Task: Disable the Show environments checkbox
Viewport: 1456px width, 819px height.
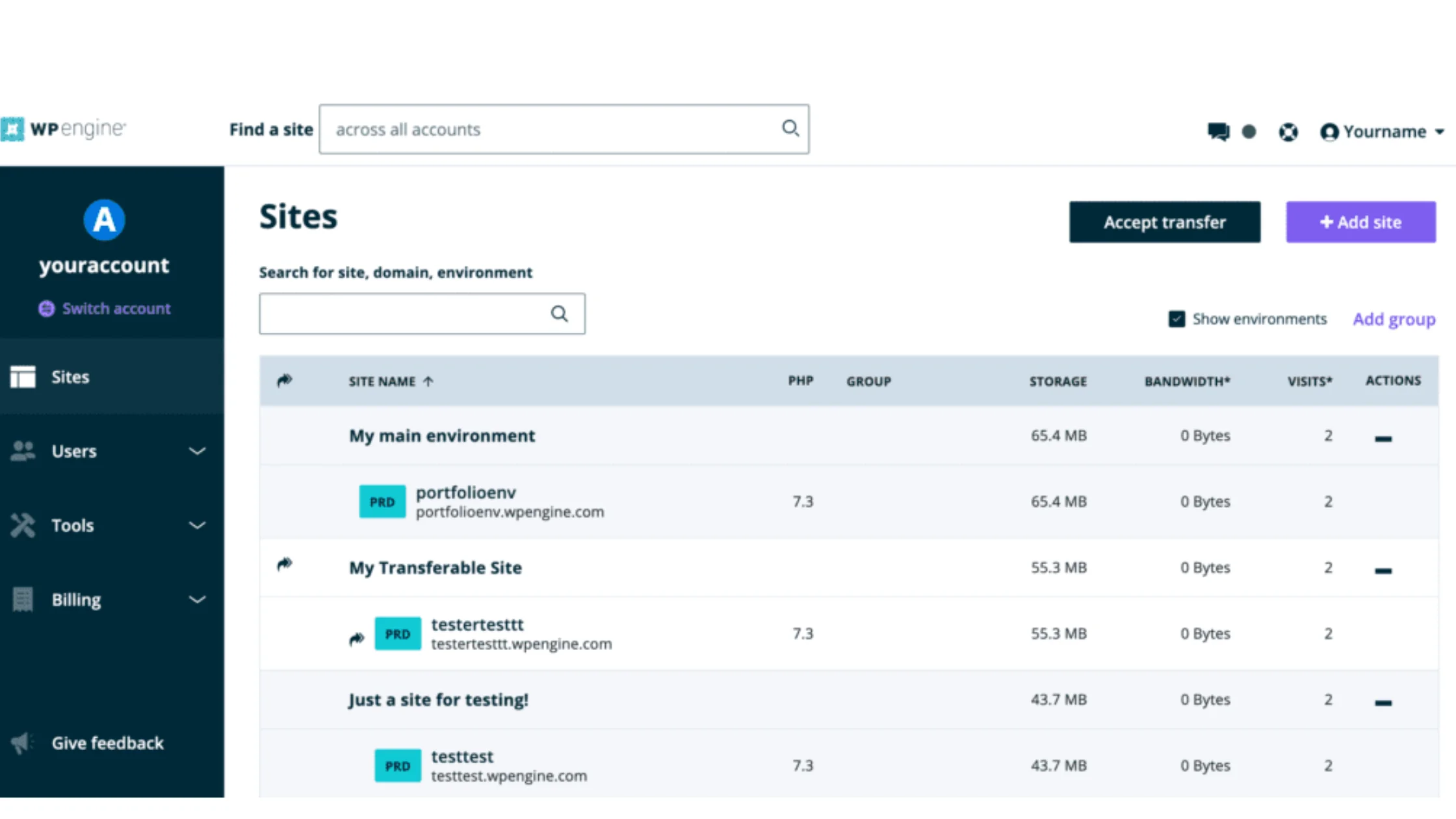Action: [x=1177, y=318]
